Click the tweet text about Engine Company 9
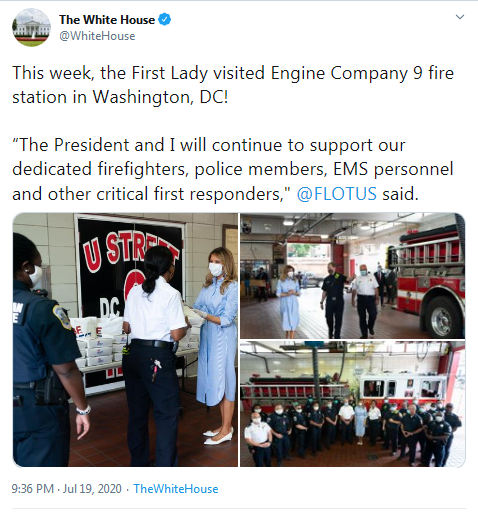Image resolution: width=478 pixels, height=516 pixels. pyautogui.click(x=233, y=85)
